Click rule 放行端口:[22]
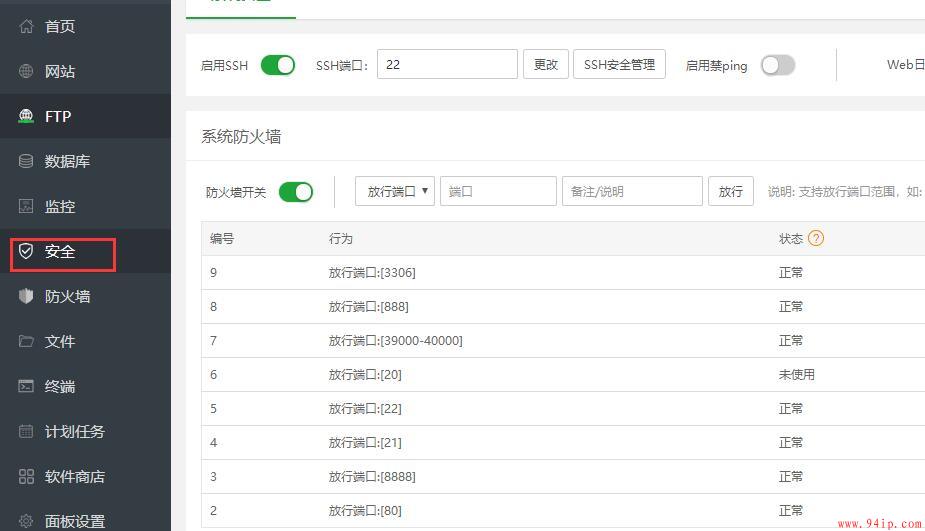The height and width of the screenshot is (531, 925). (365, 408)
